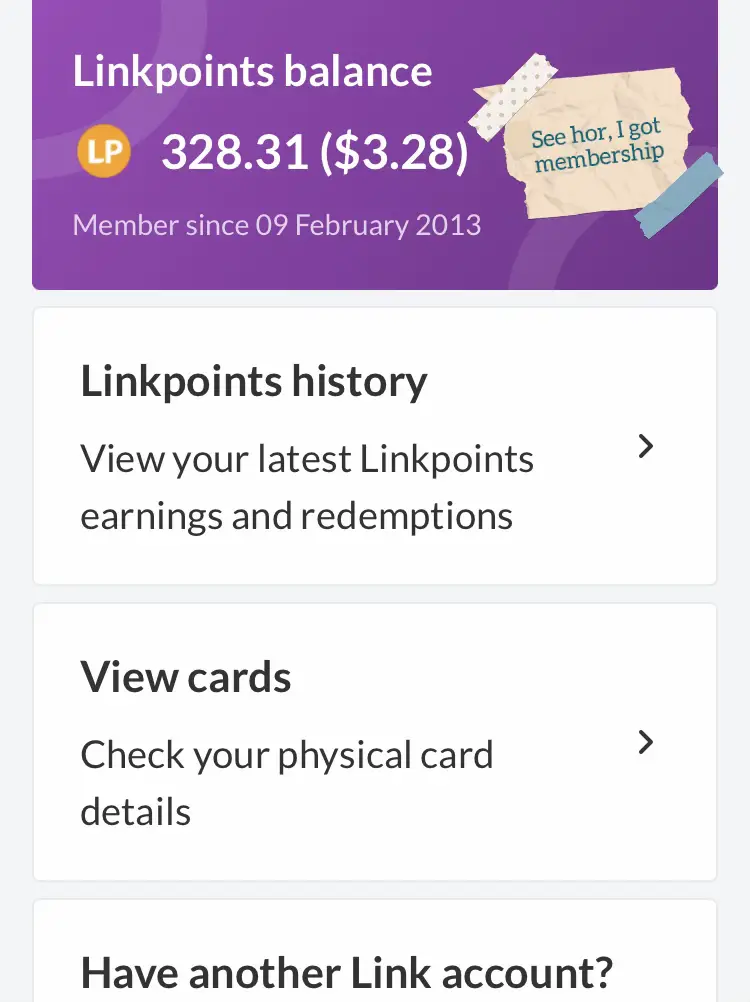Expand Linkpoints history with the chevron arrow
This screenshot has height=1002, width=750.
[646, 446]
